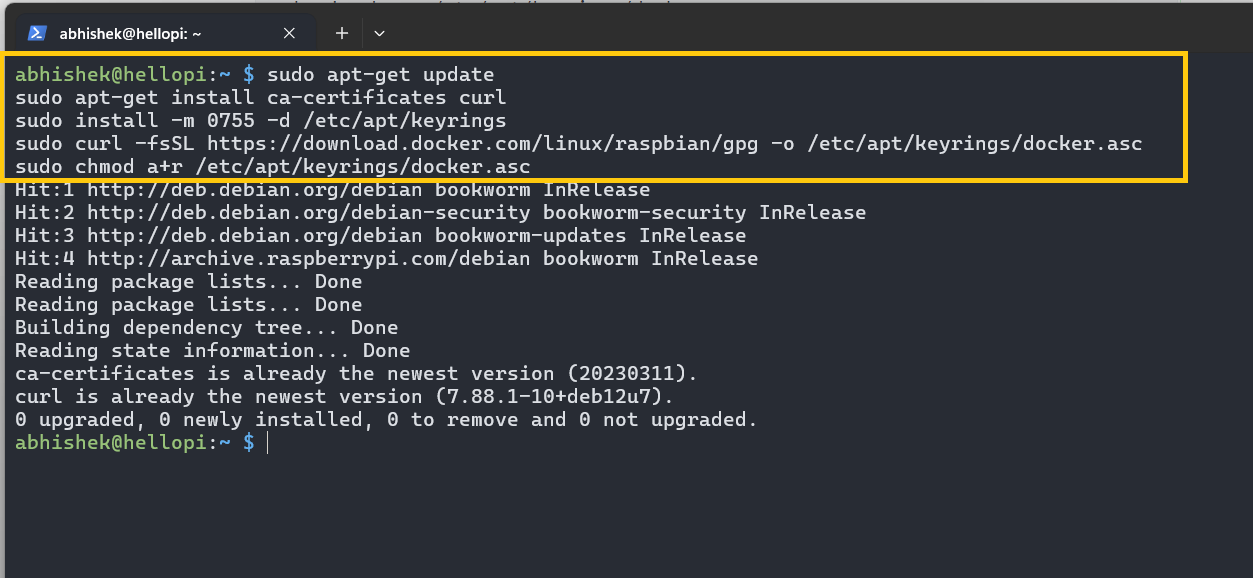Click the blinking cursor at the prompt

click(268, 442)
